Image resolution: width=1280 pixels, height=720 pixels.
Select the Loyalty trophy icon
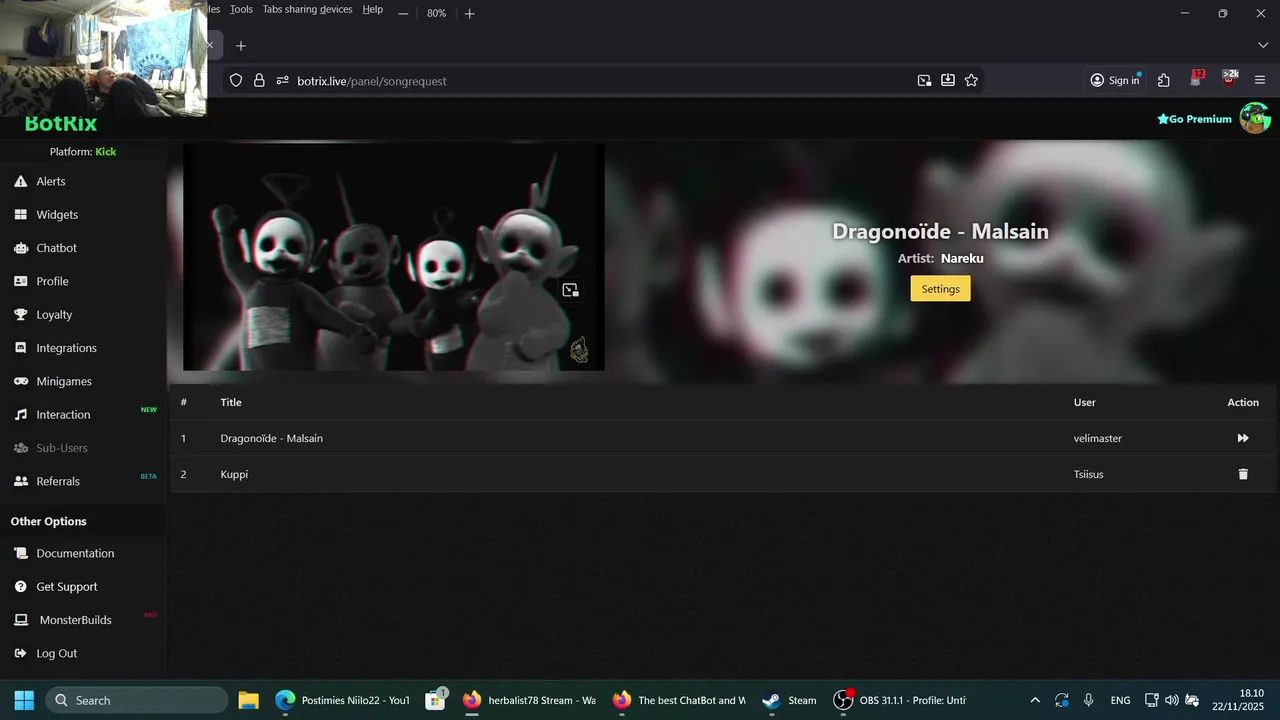(x=20, y=314)
